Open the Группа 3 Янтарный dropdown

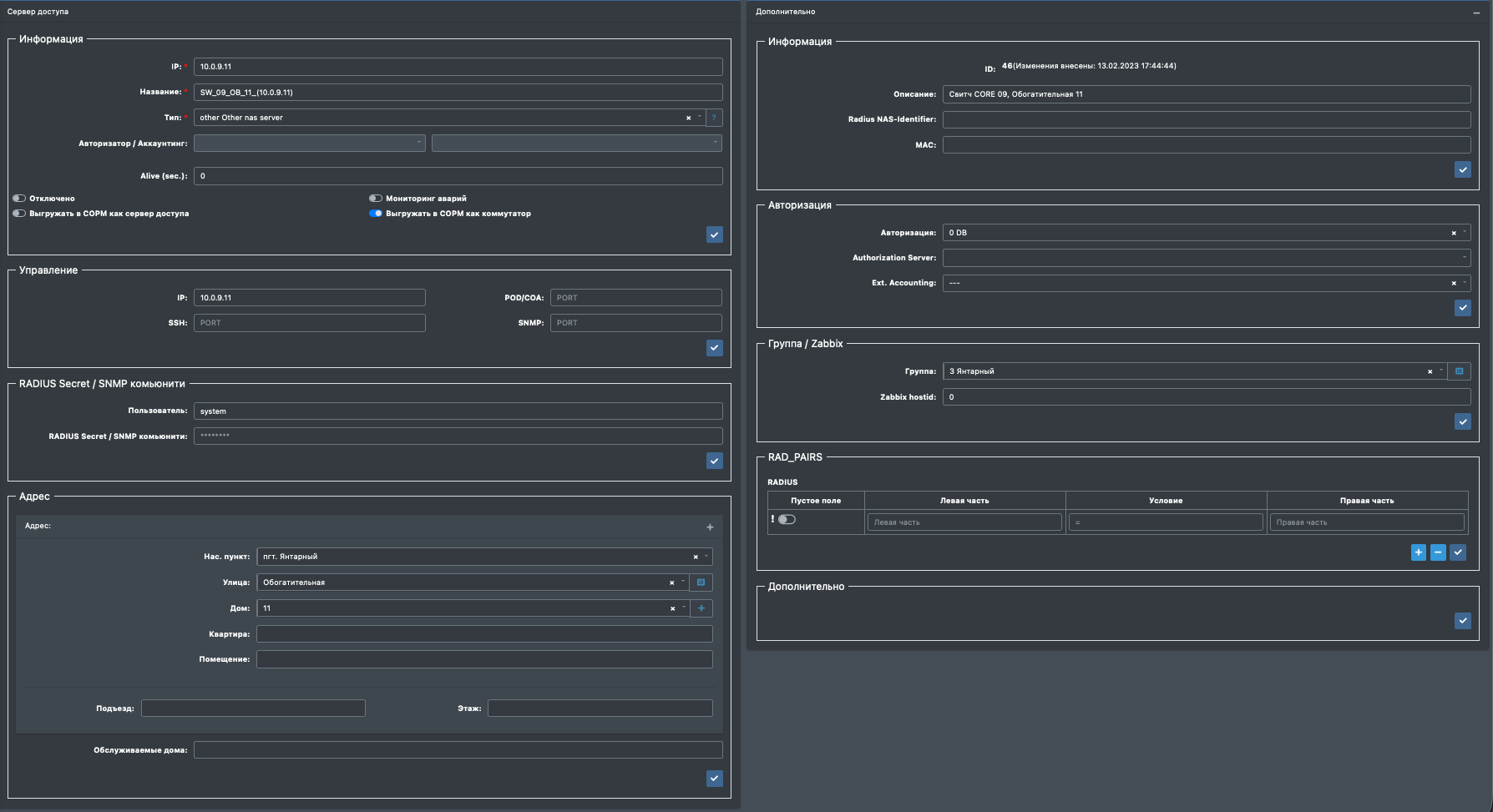click(1194, 371)
